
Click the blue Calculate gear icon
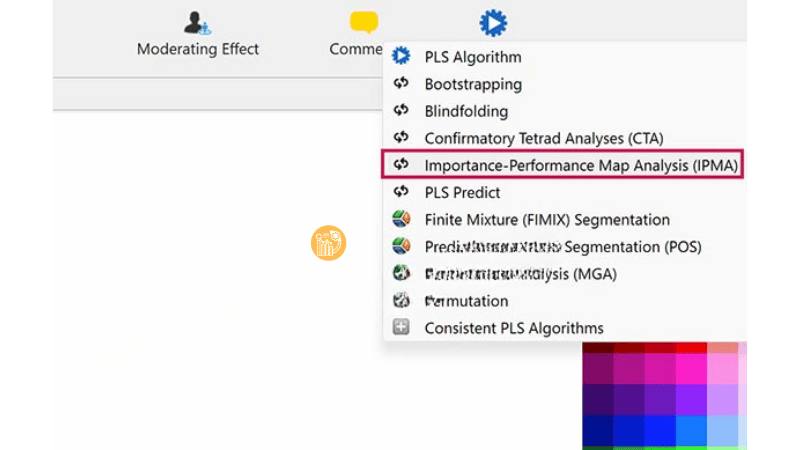tap(492, 22)
